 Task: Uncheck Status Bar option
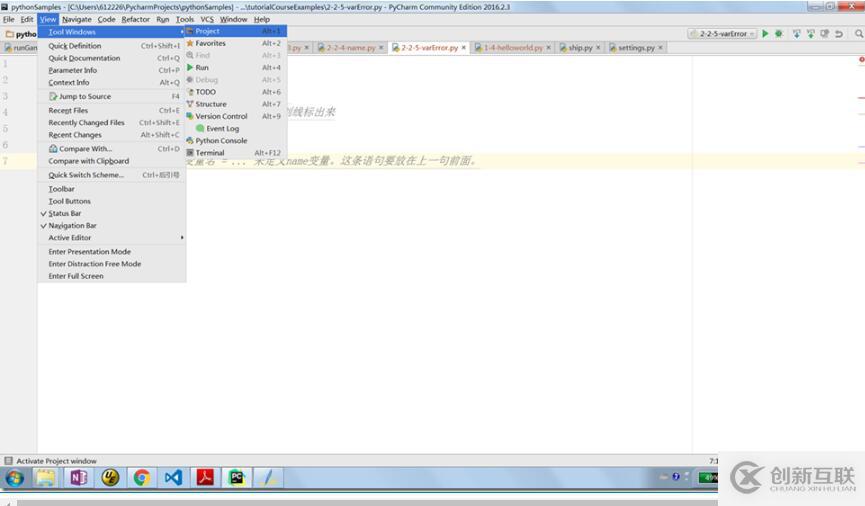tap(111, 213)
